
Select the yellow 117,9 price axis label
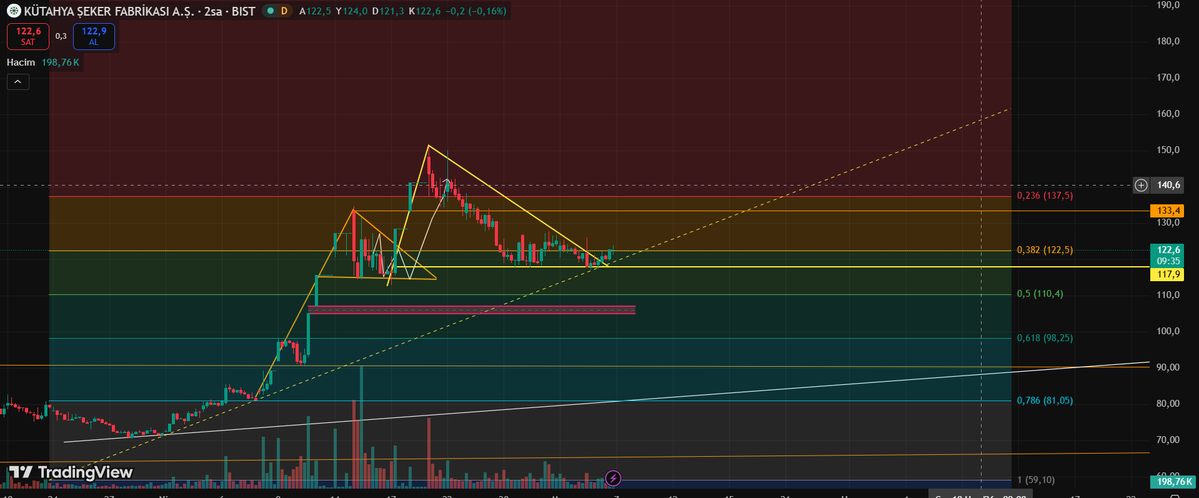click(1166, 274)
